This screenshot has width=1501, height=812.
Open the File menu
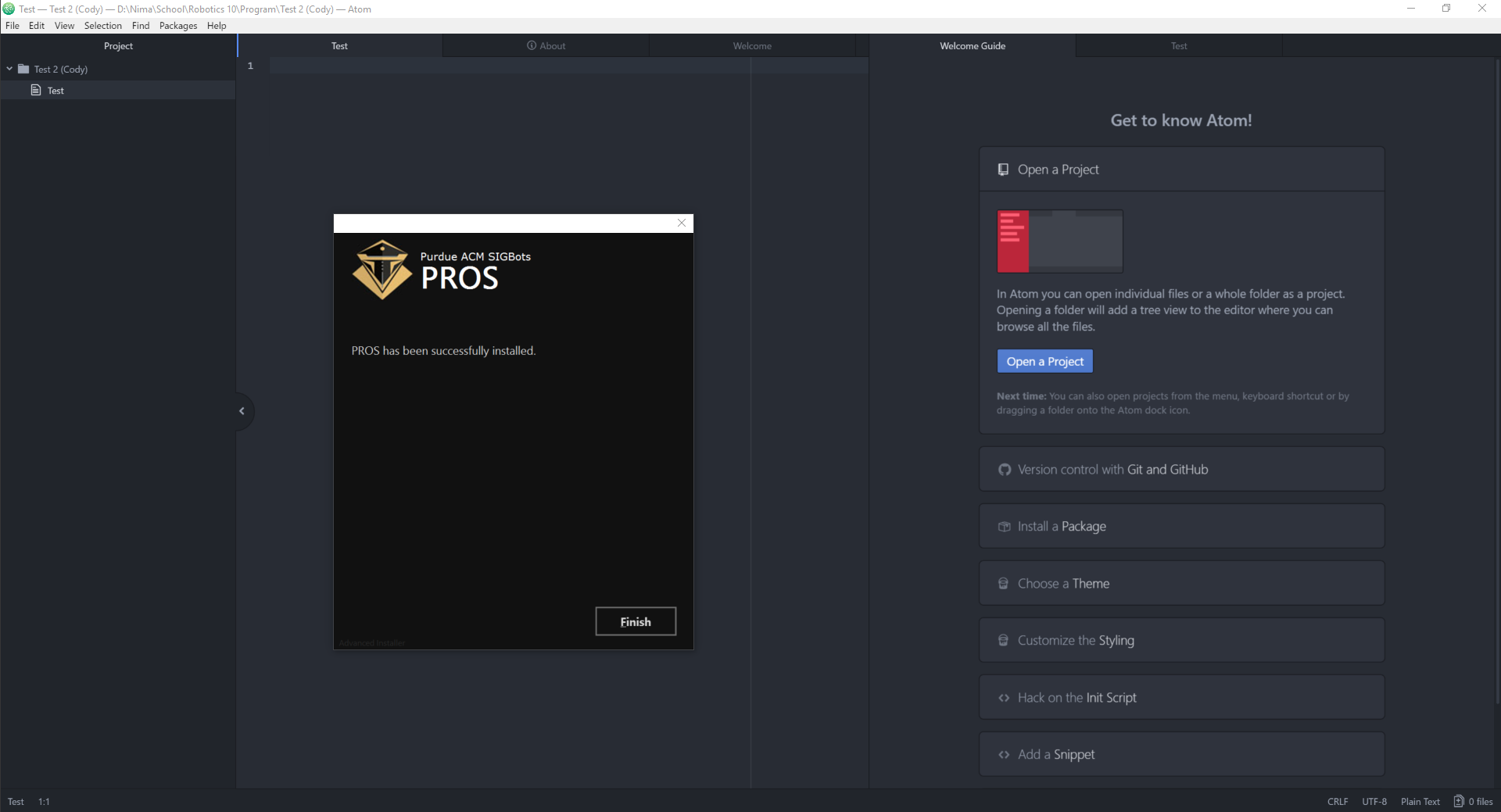click(x=13, y=26)
